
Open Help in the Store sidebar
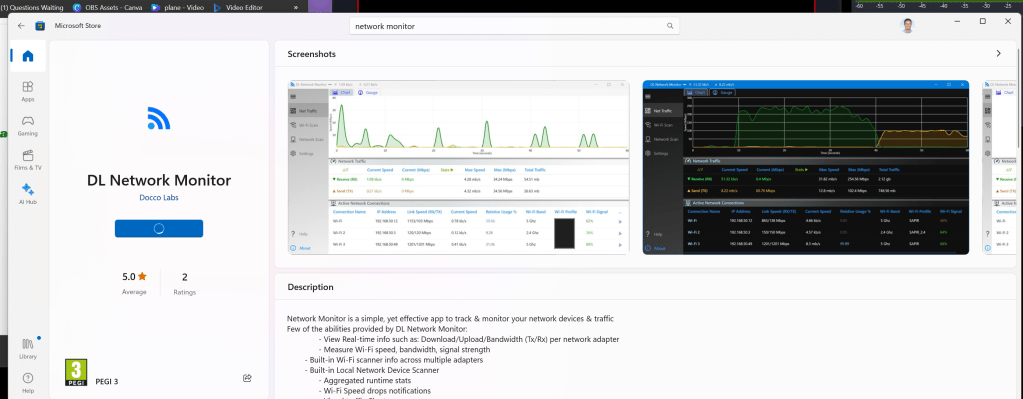tap(28, 382)
